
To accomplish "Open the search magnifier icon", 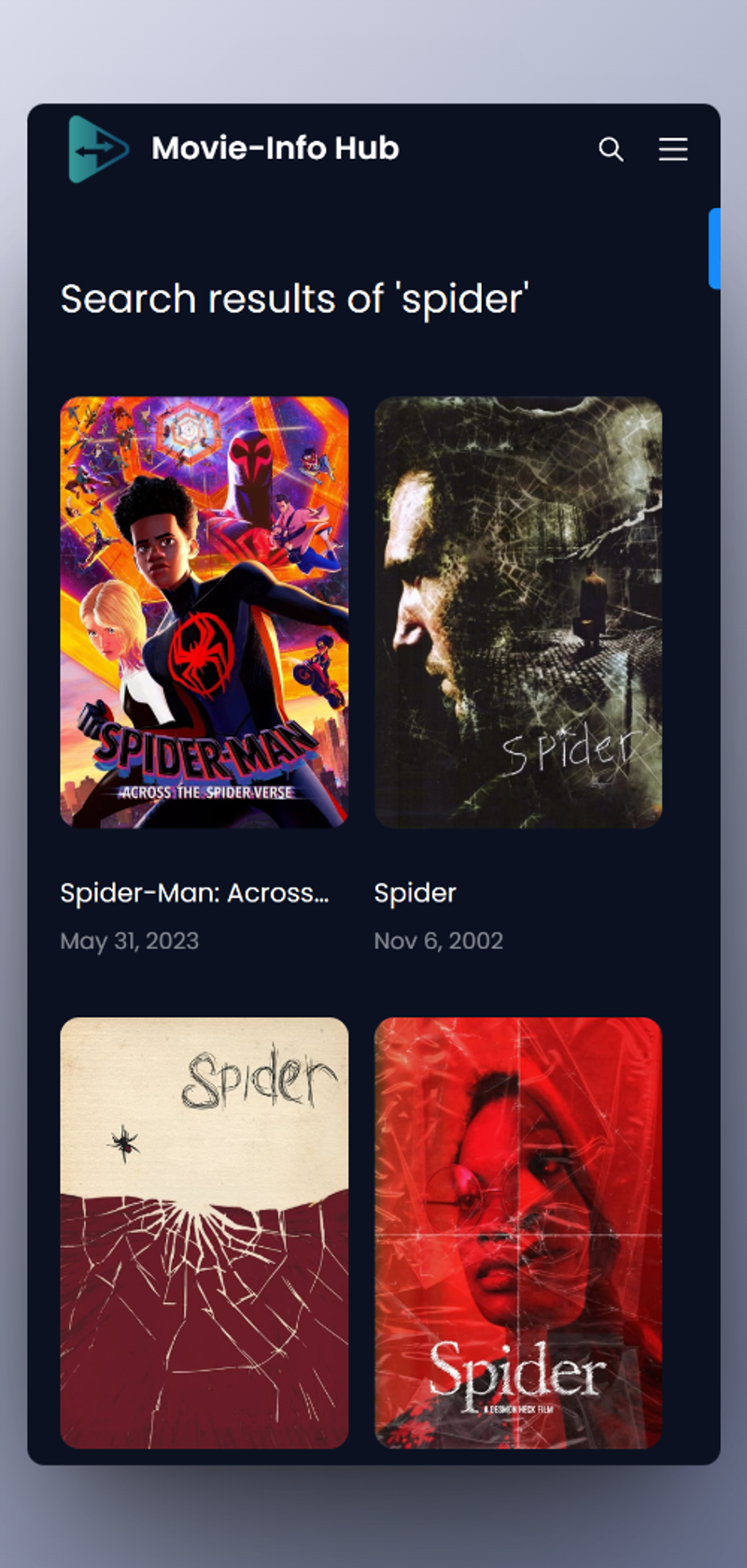I will click(x=611, y=149).
